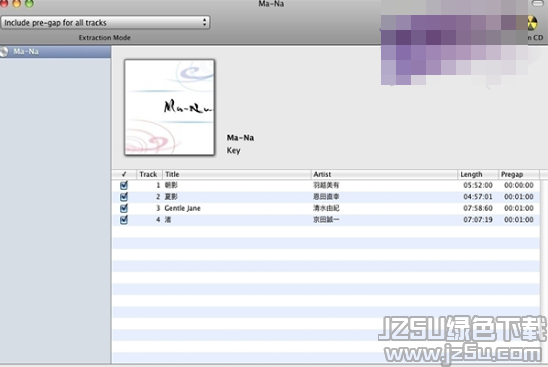The image size is (548, 367).
Task: Sort by the Artist column header
Action: coord(384,174)
